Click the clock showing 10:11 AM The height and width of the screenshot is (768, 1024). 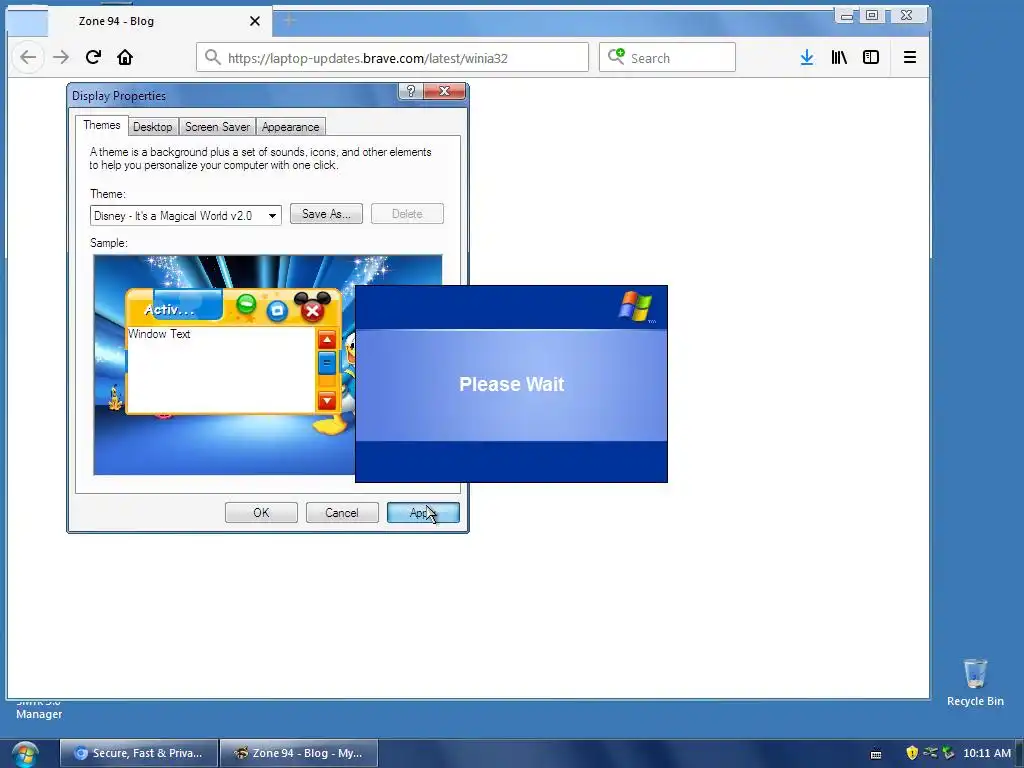987,753
